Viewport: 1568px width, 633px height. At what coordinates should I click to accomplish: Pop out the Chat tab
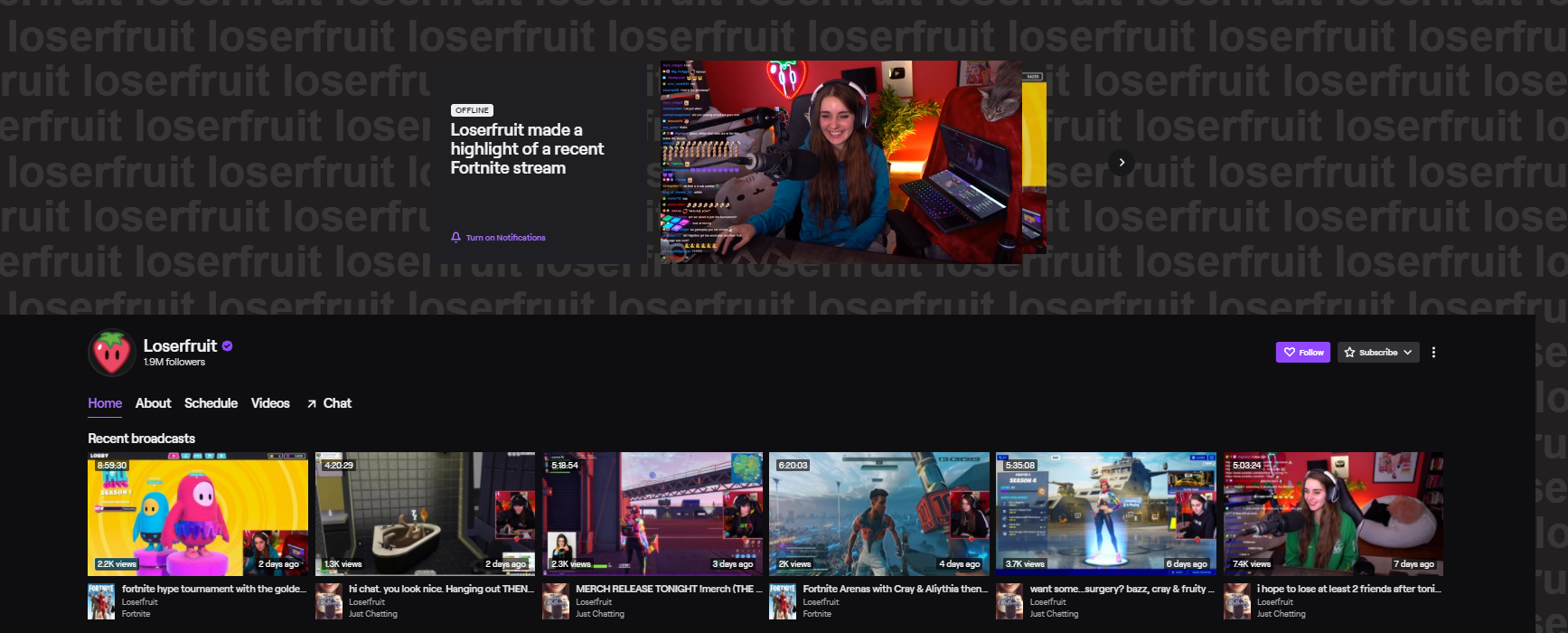coord(329,403)
